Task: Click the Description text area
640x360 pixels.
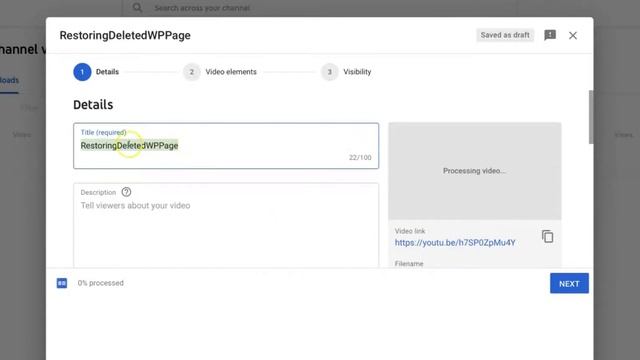Action: pos(226,225)
